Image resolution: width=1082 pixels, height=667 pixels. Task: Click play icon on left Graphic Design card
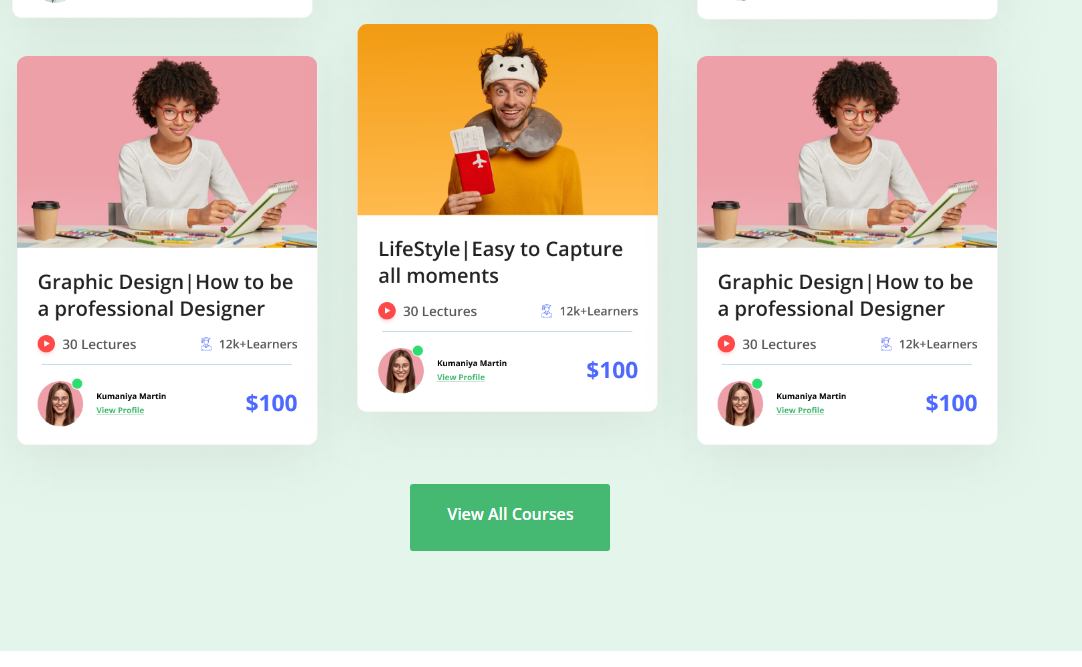(46, 344)
